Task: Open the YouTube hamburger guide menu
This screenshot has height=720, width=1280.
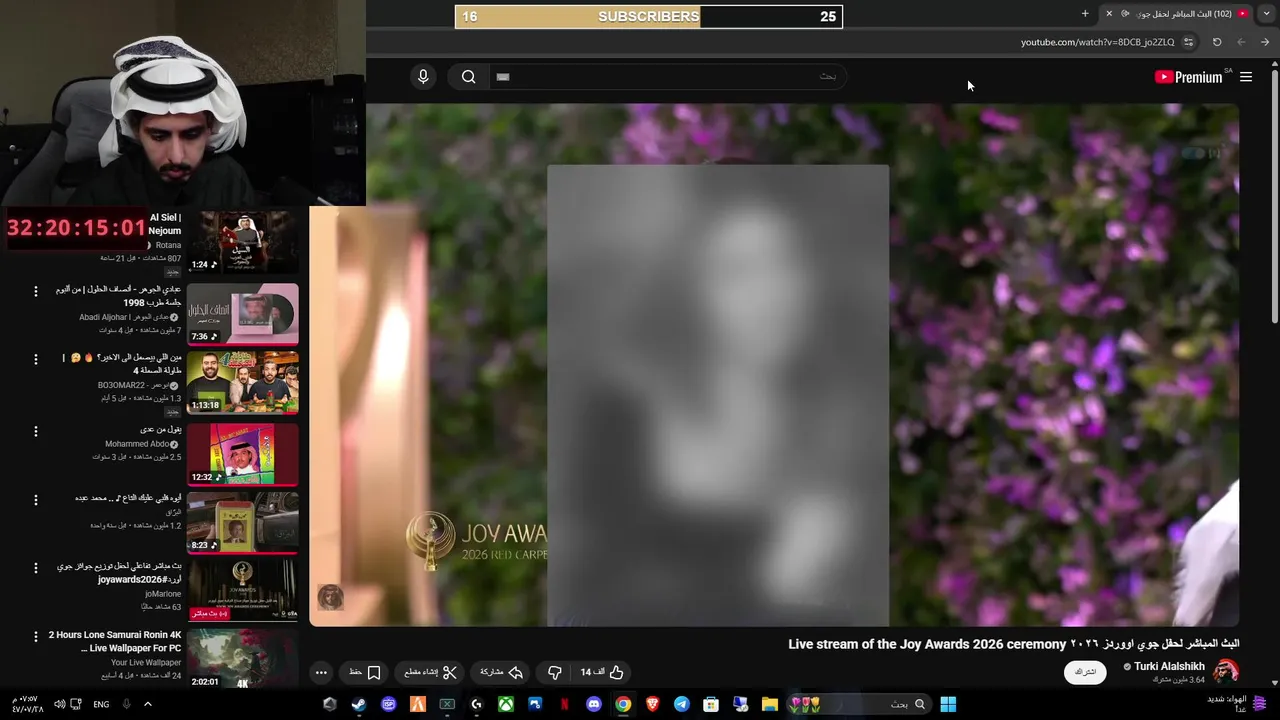Action: (1246, 77)
